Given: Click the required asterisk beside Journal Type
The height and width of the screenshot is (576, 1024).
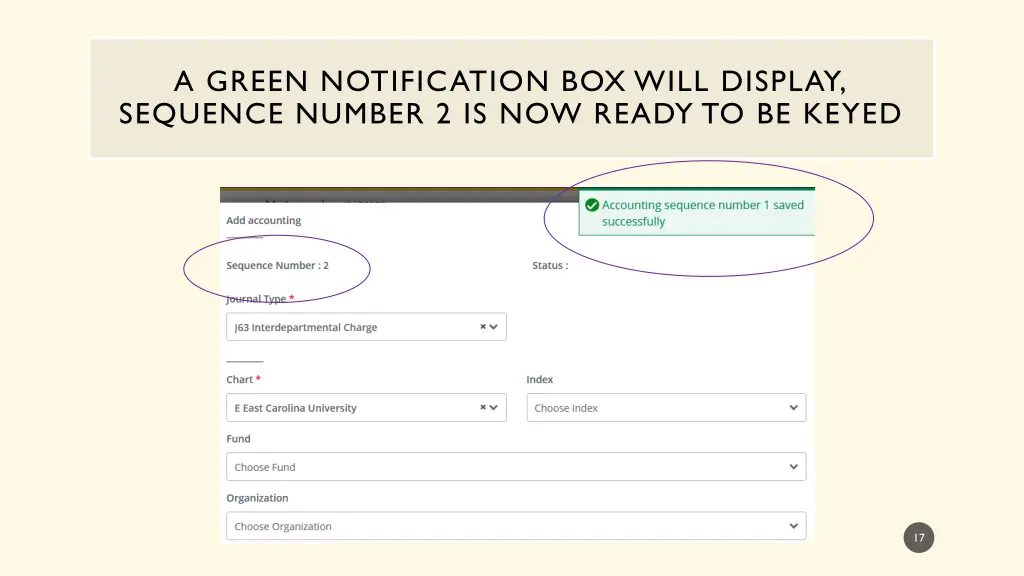Looking at the screenshot, I should point(290,296).
